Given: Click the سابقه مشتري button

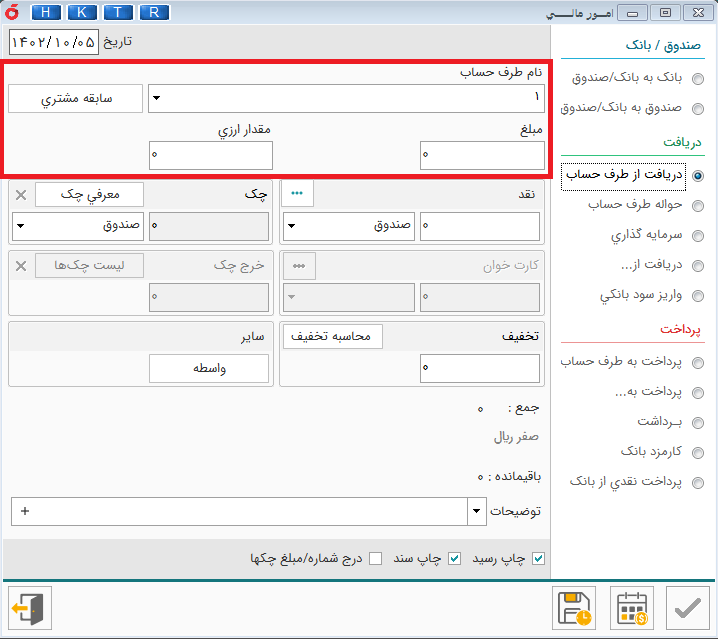Looking at the screenshot, I should coord(75,99).
